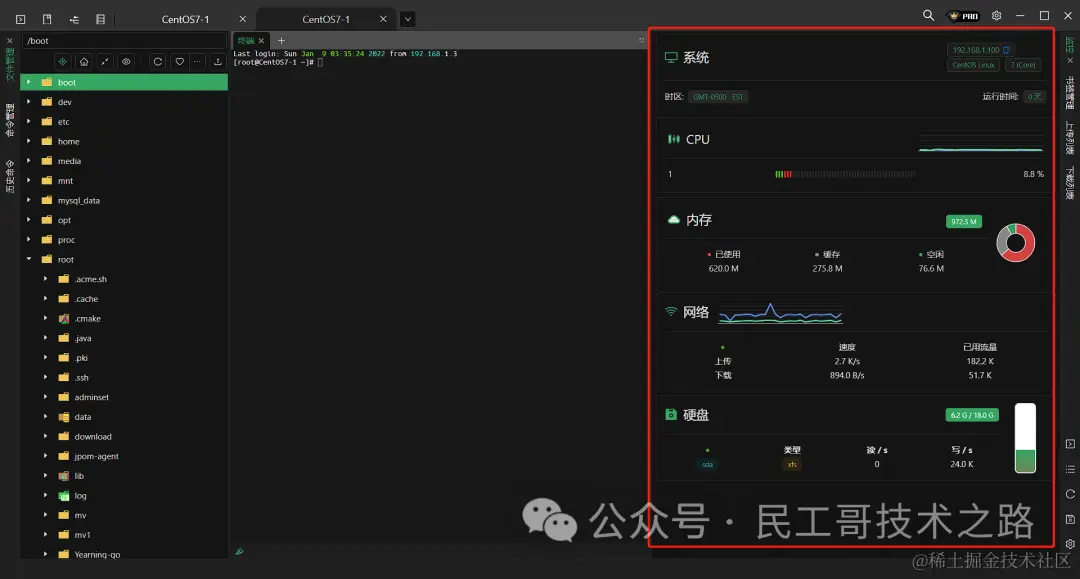Image resolution: width=1080 pixels, height=579 pixels.
Task: Collapse the root folder in the file tree
Action: (29, 259)
